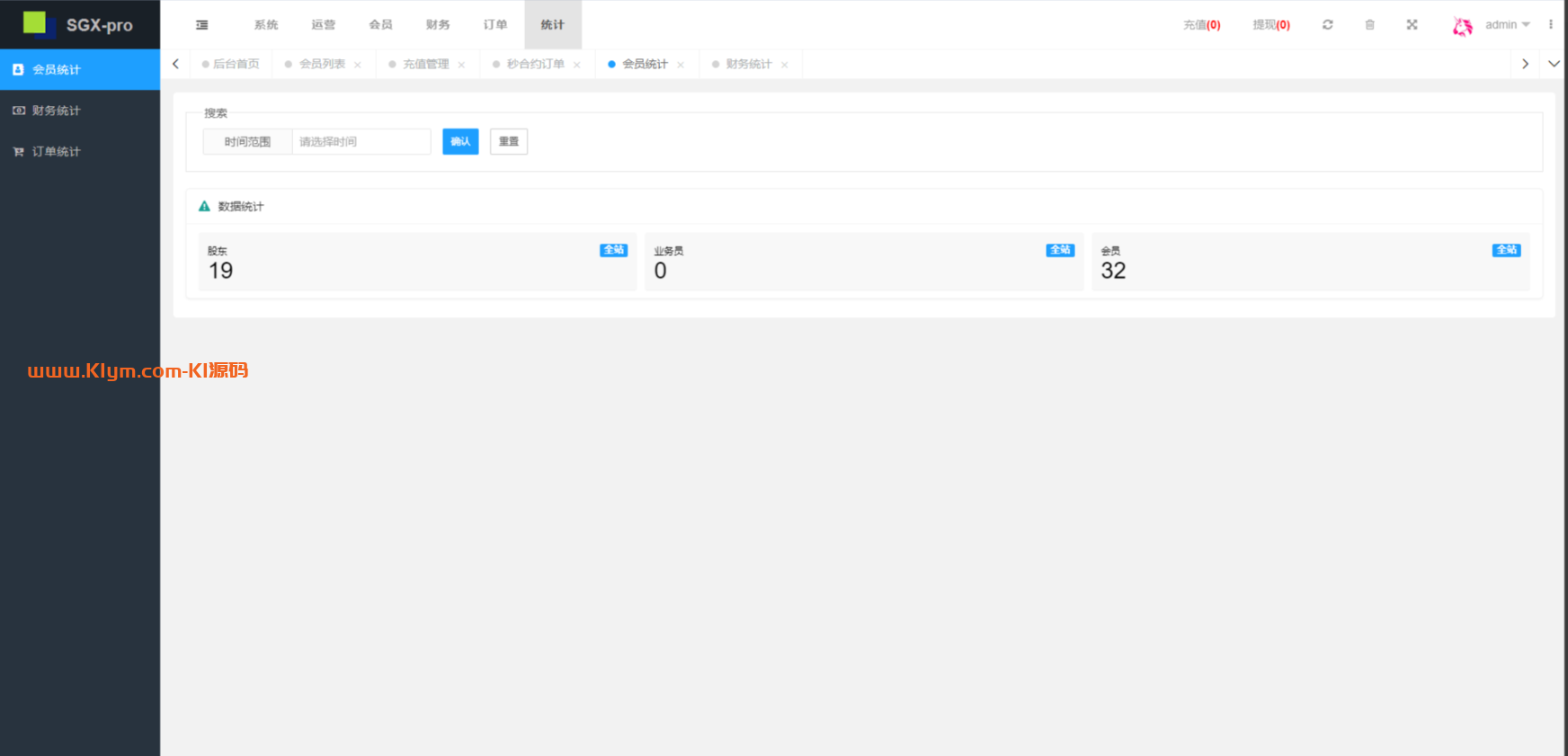
Task: Click the 业务员 count value 0
Action: pos(661,271)
